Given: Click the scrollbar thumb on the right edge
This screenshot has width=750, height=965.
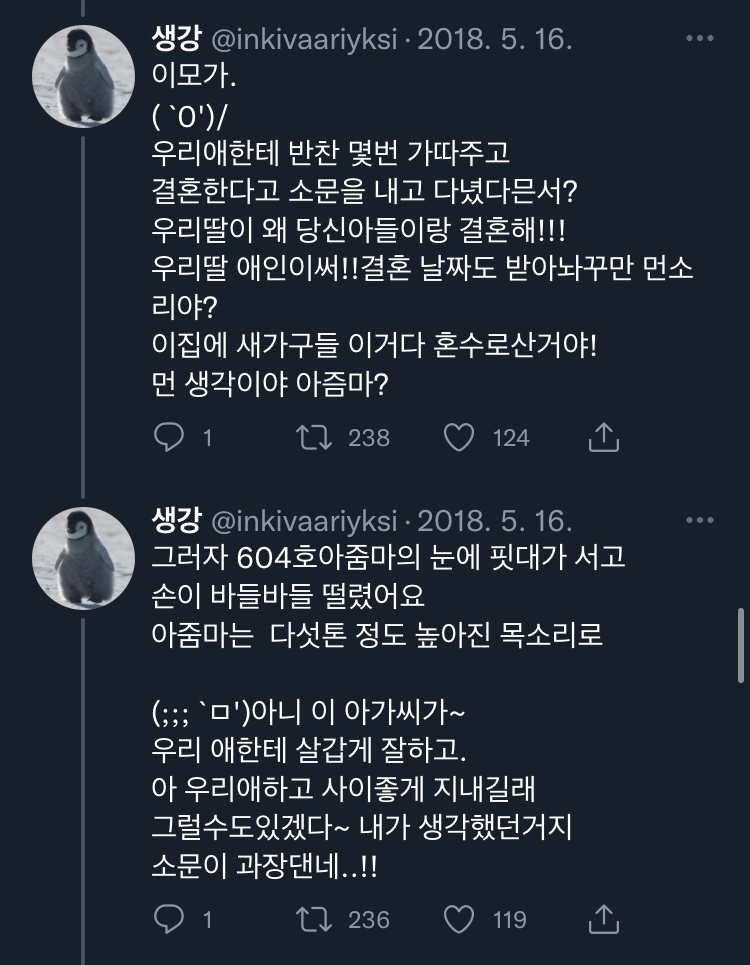Looking at the screenshot, I should [x=743, y=643].
